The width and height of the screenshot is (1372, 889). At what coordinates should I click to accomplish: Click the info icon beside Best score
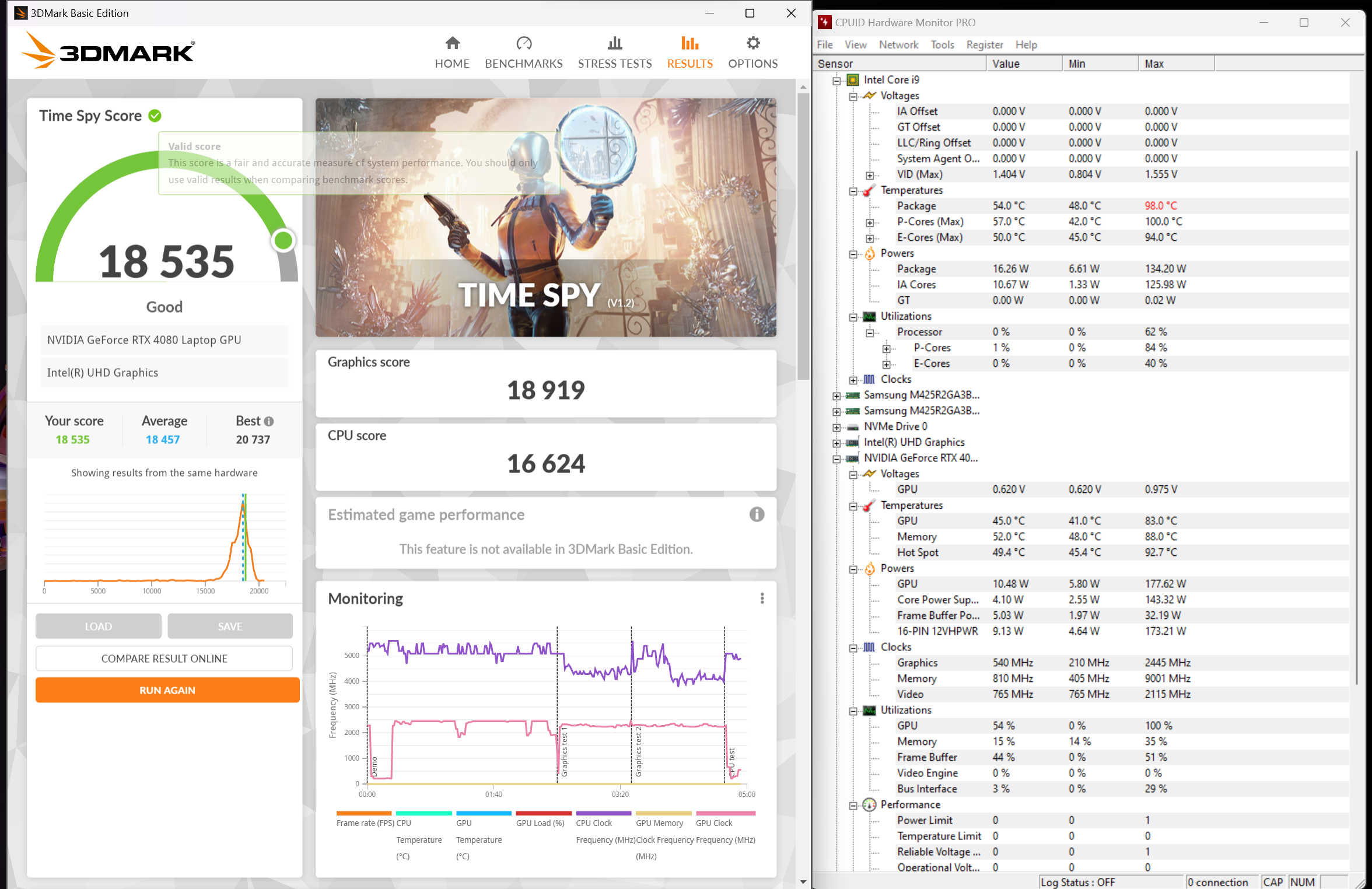(269, 421)
